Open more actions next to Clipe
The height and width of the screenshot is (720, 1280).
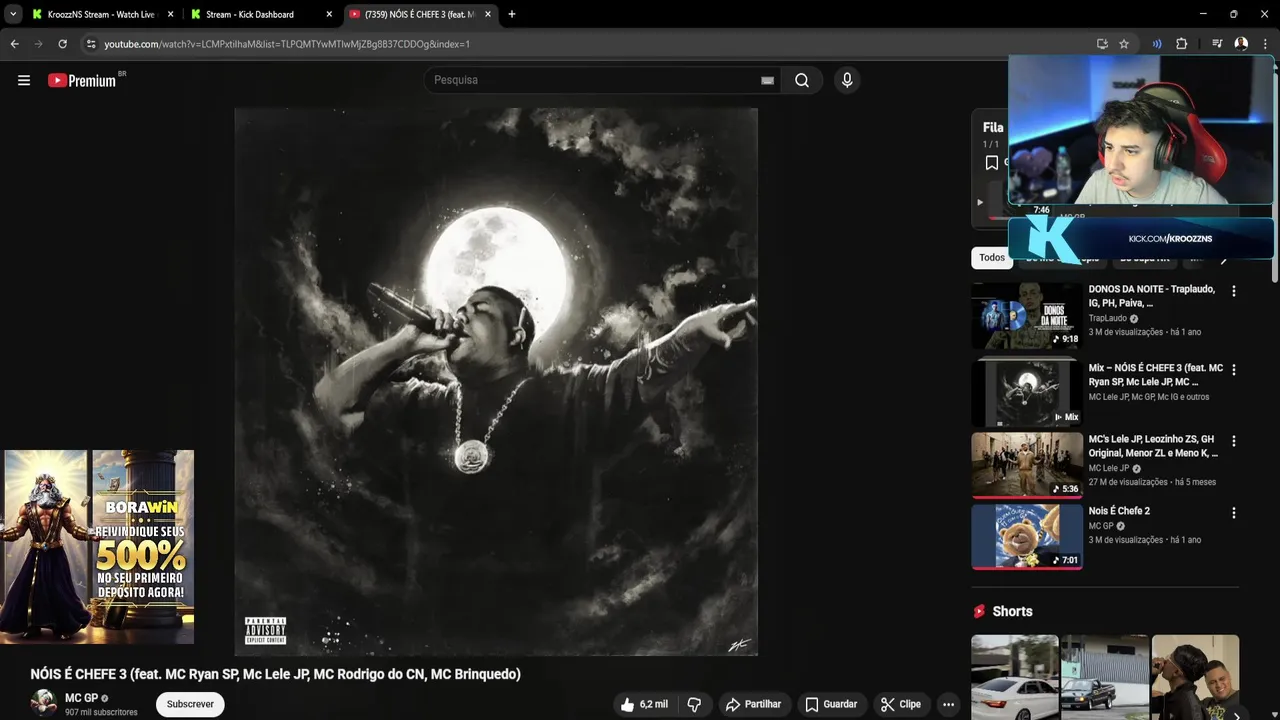[948, 704]
